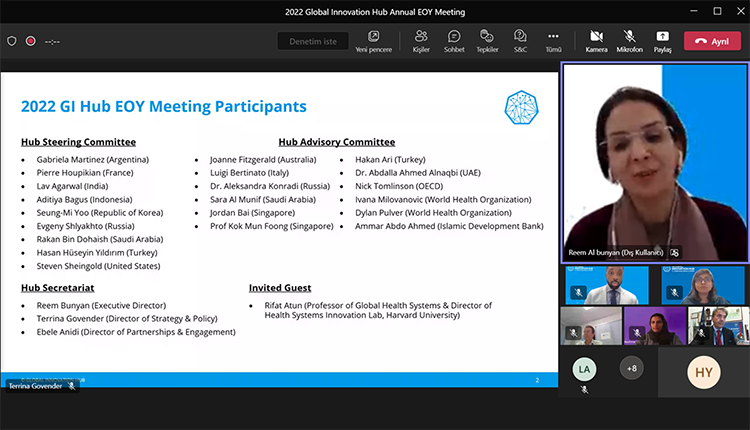Screen dimensions: 750x430
Task: Expand the Tümü more options menu
Action: pos(553,40)
